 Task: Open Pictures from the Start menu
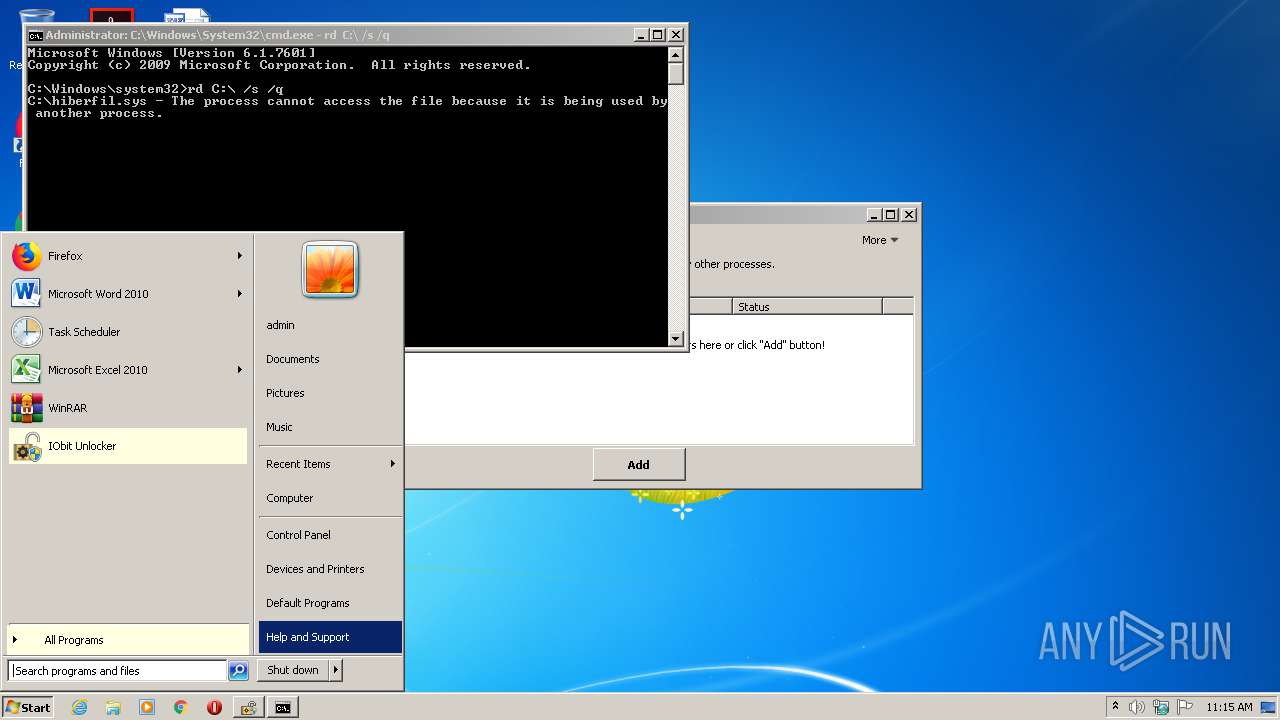click(x=330, y=393)
